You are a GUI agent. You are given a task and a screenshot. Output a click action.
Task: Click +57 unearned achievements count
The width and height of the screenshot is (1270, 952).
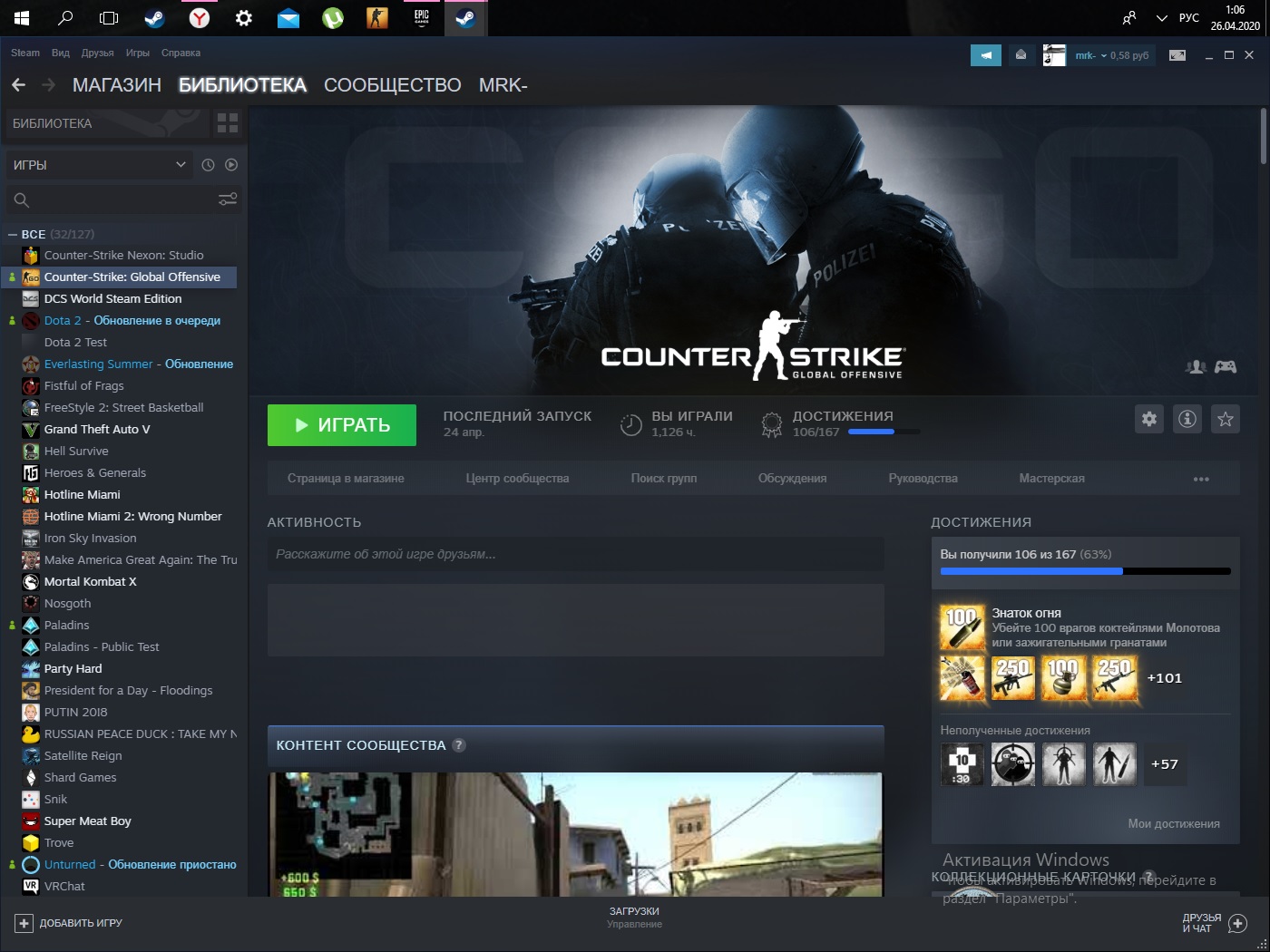tap(1165, 764)
